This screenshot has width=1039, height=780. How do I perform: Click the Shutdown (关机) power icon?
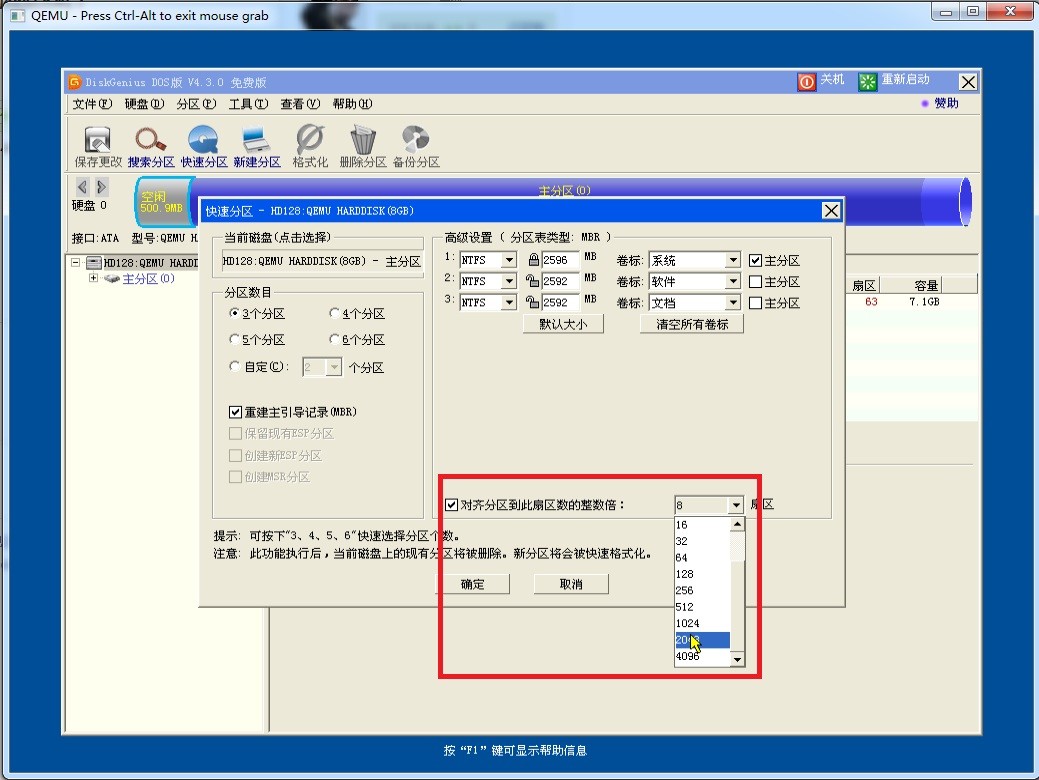click(807, 82)
